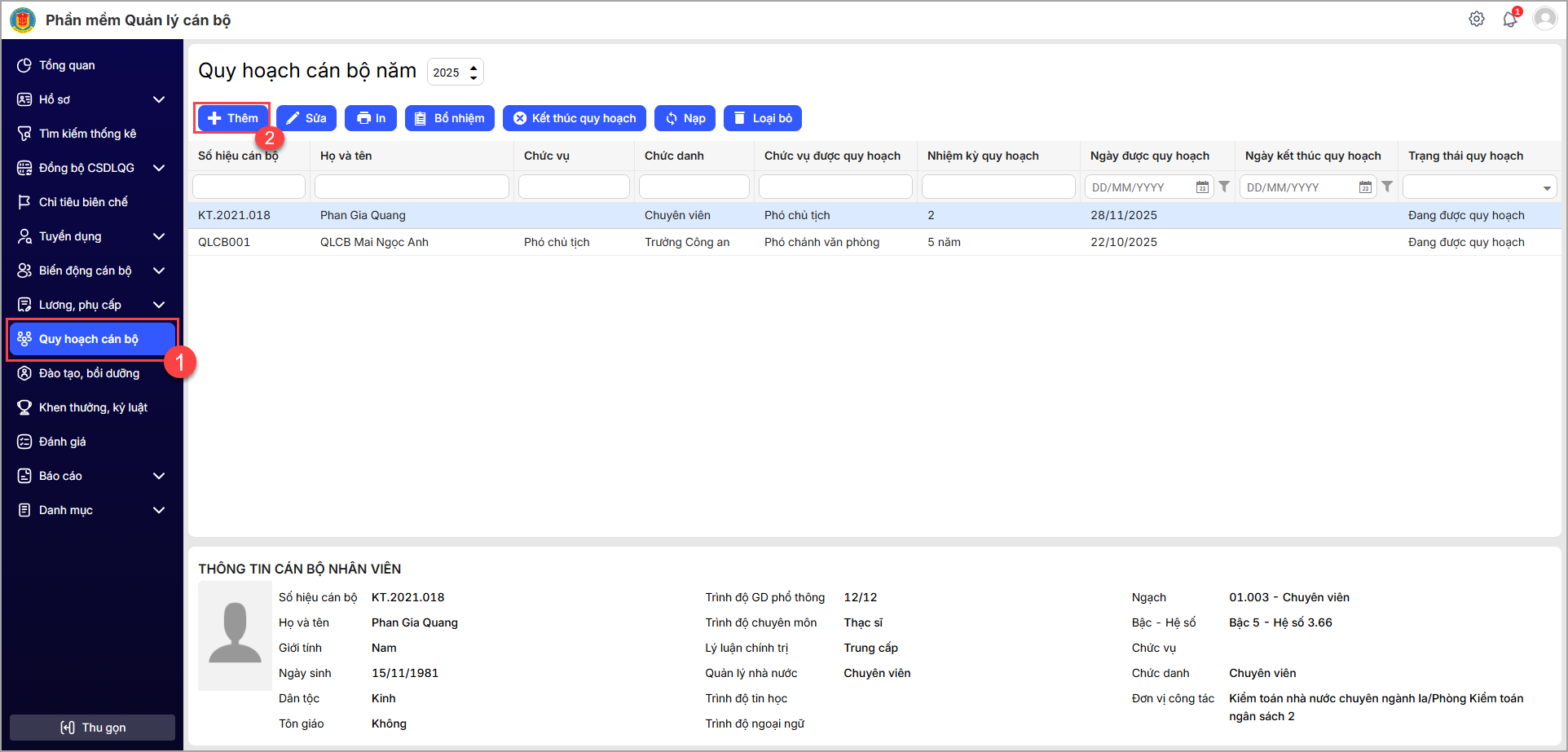The width and height of the screenshot is (1568, 752).
Task: Click calendar icon in Ngày được quy hoạch filter
Action: 1202,187
